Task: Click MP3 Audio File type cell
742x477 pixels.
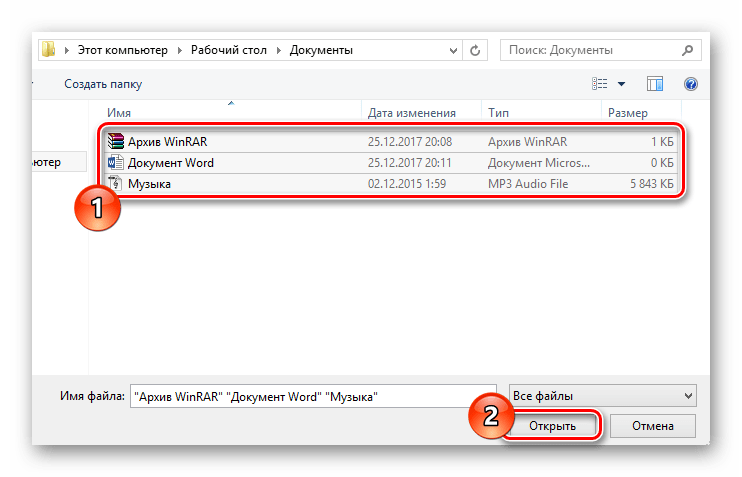Action: [x=528, y=184]
